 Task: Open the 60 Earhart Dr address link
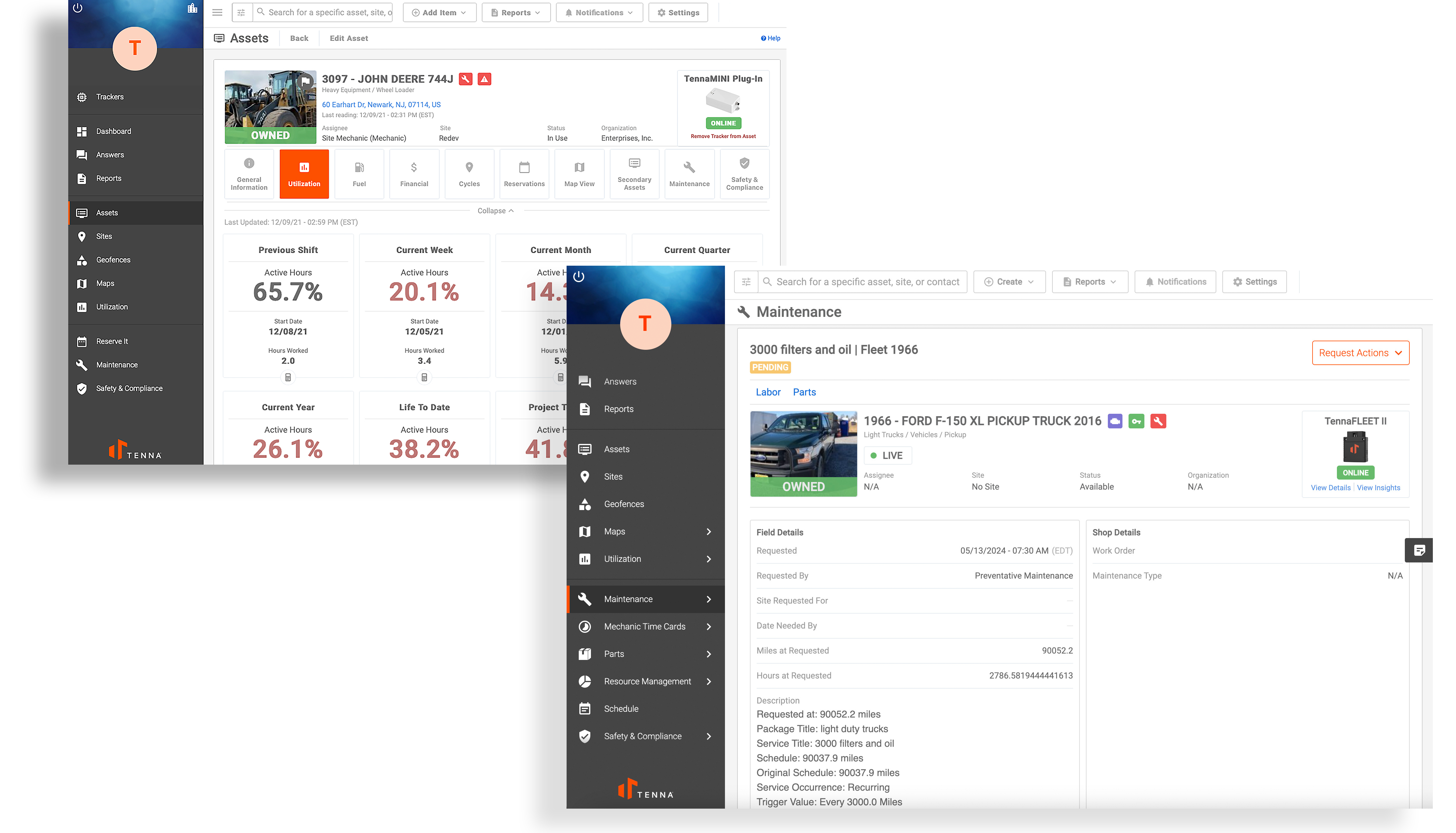click(x=381, y=105)
